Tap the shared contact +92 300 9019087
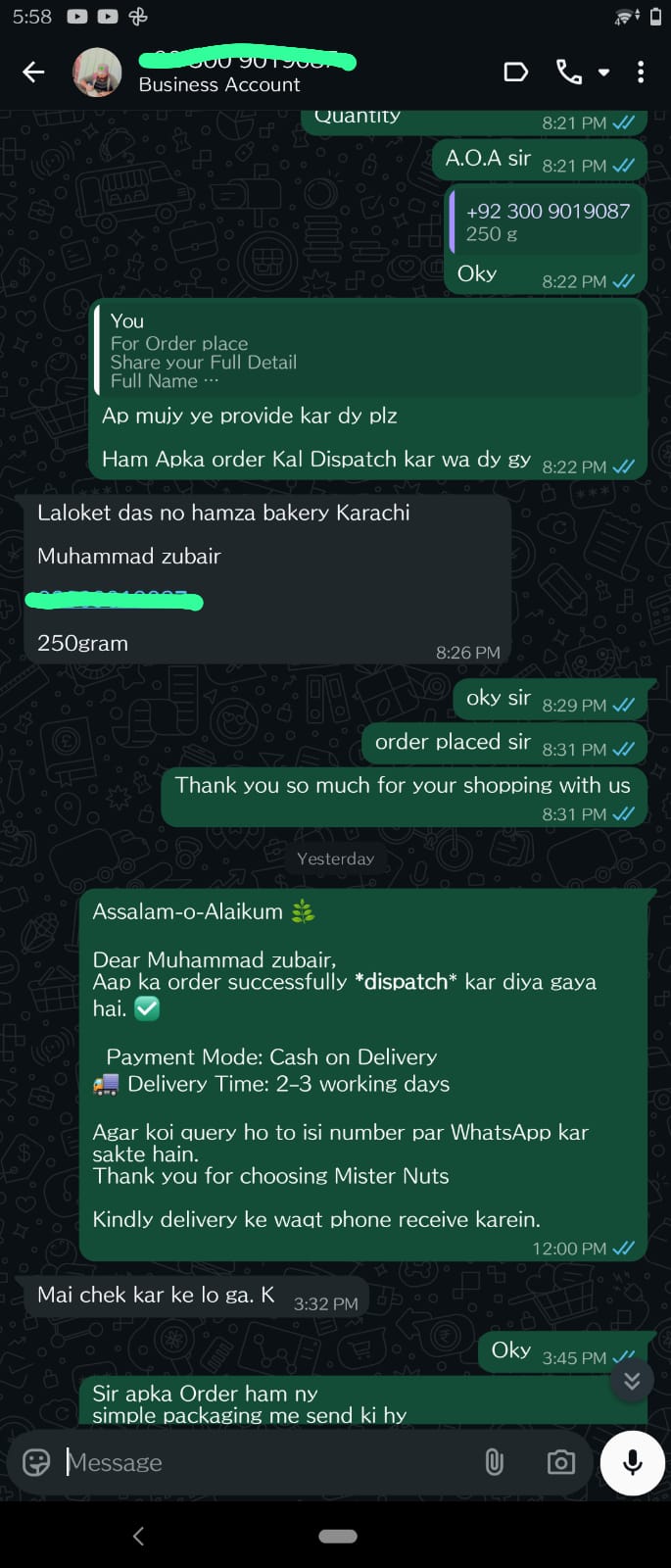This screenshot has width=671, height=1568. [x=547, y=220]
